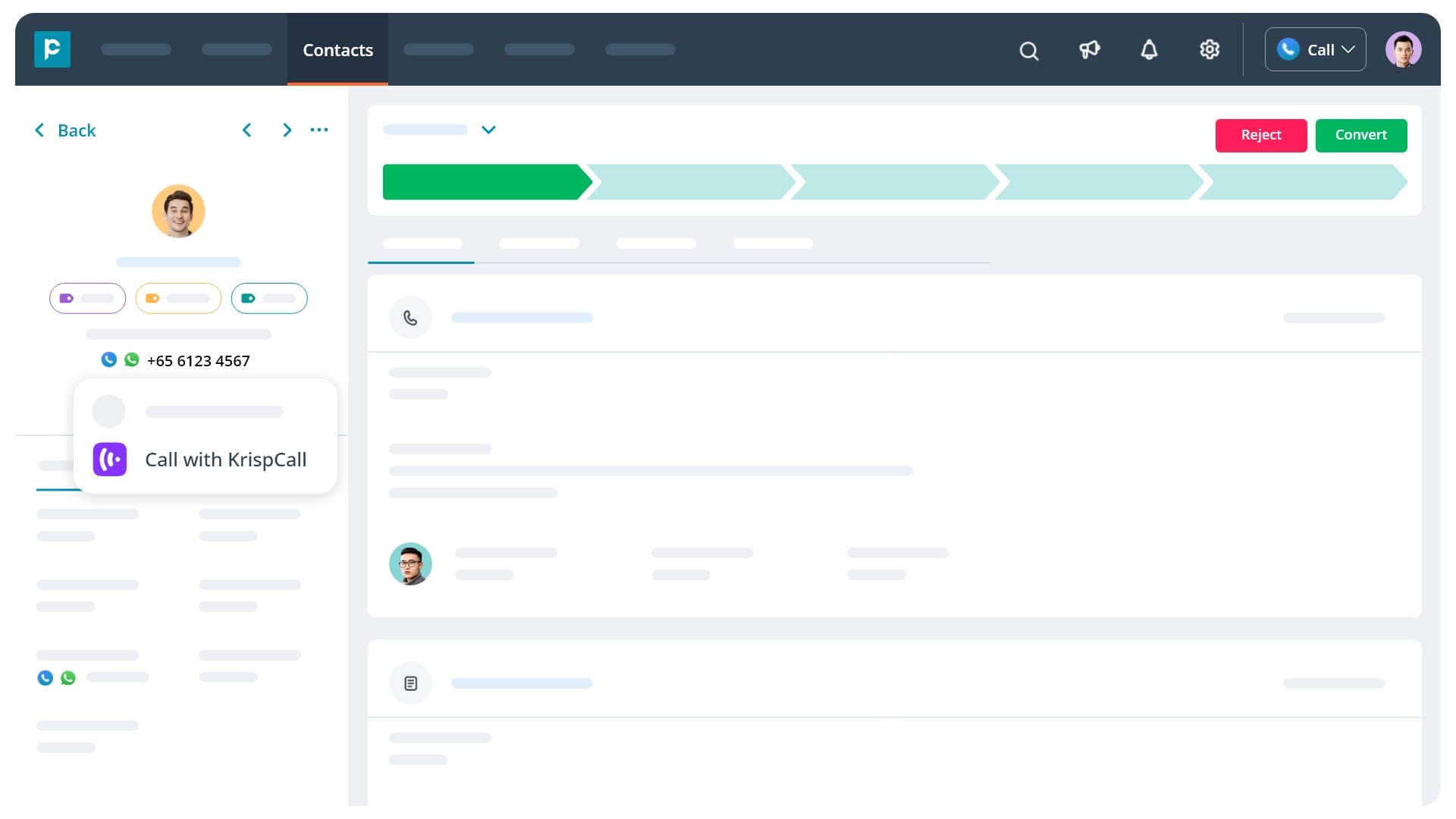Click the phone call icon in activity section
Screen dimensions: 1456x819
coord(410,317)
